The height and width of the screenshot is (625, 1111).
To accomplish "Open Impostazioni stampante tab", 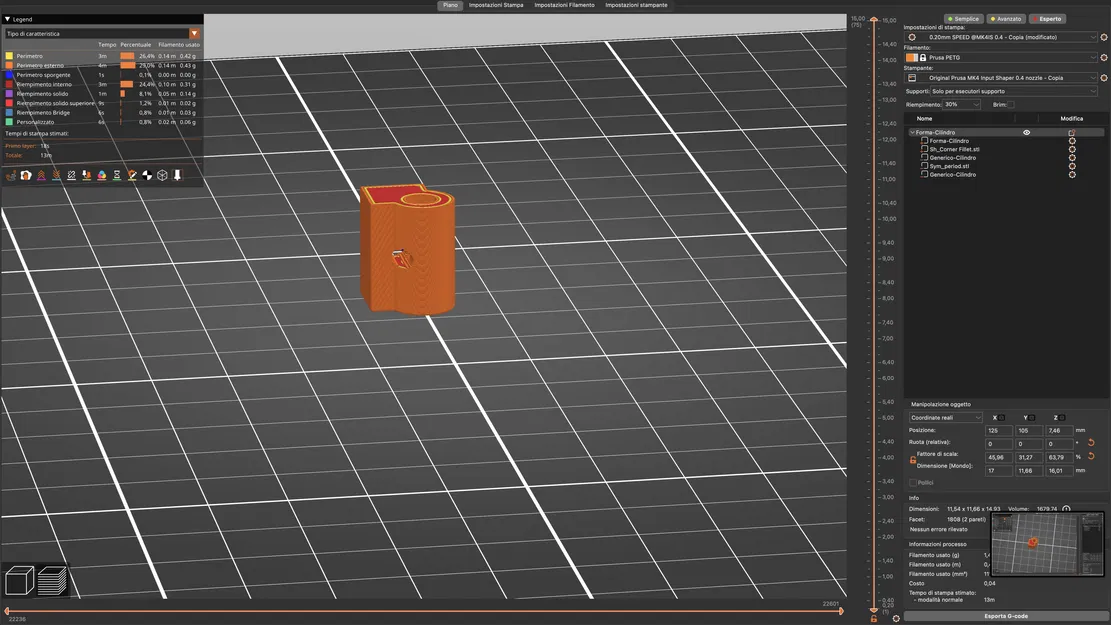I will (x=636, y=5).
